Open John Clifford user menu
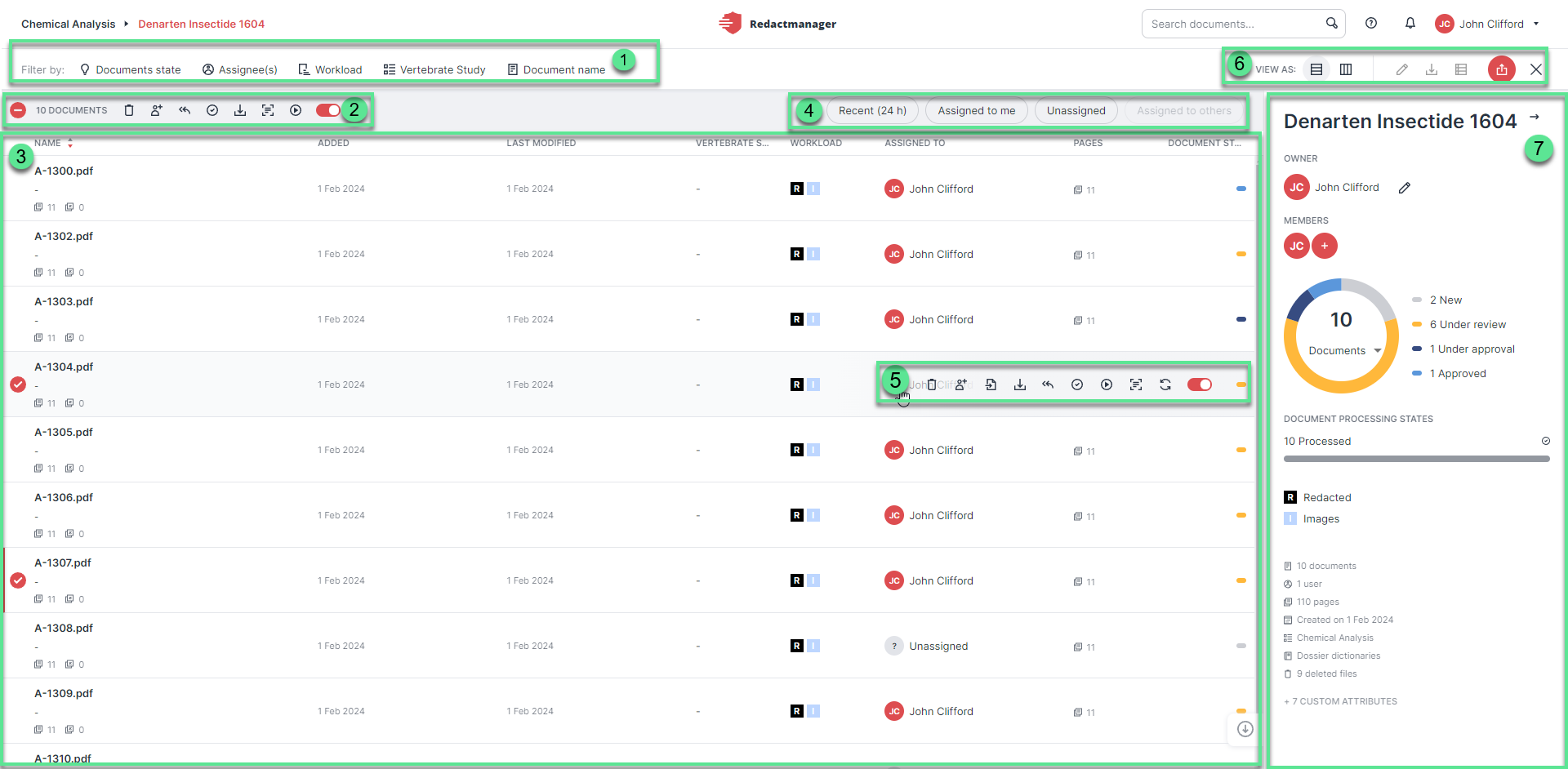Viewport: 1568px width, 769px height. click(1487, 24)
